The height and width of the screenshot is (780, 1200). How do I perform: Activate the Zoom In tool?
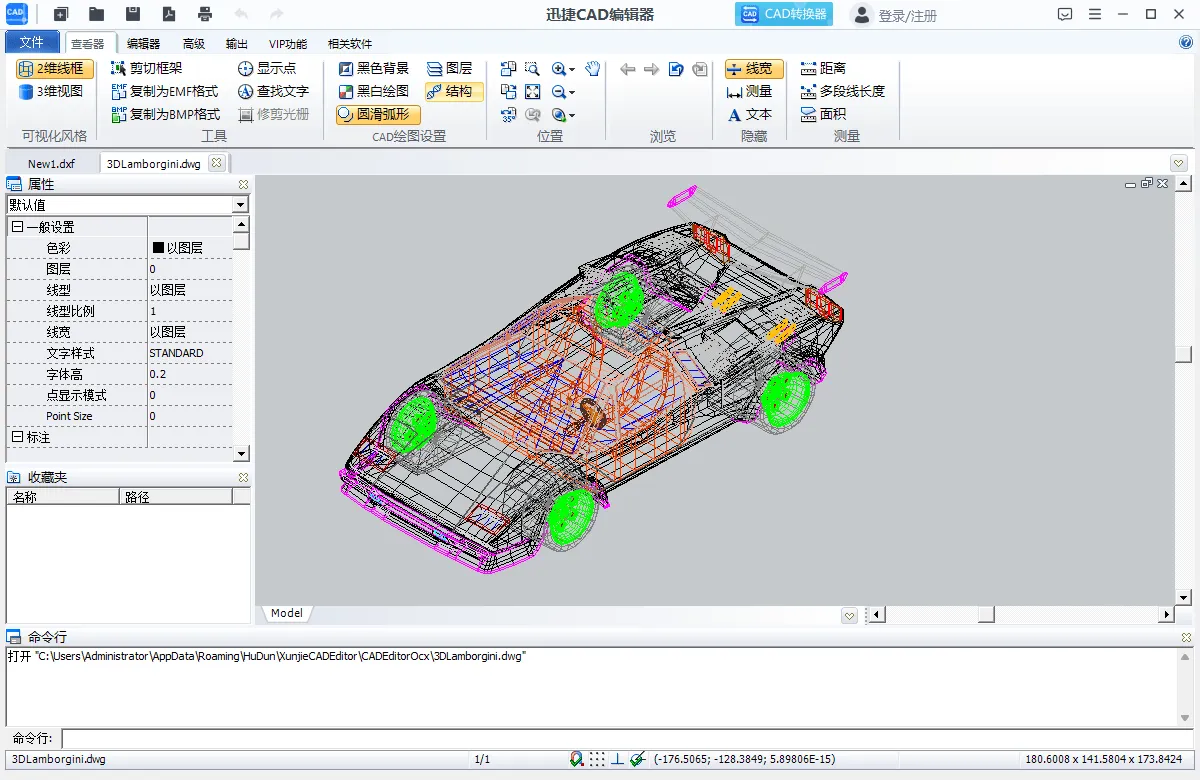(558, 69)
